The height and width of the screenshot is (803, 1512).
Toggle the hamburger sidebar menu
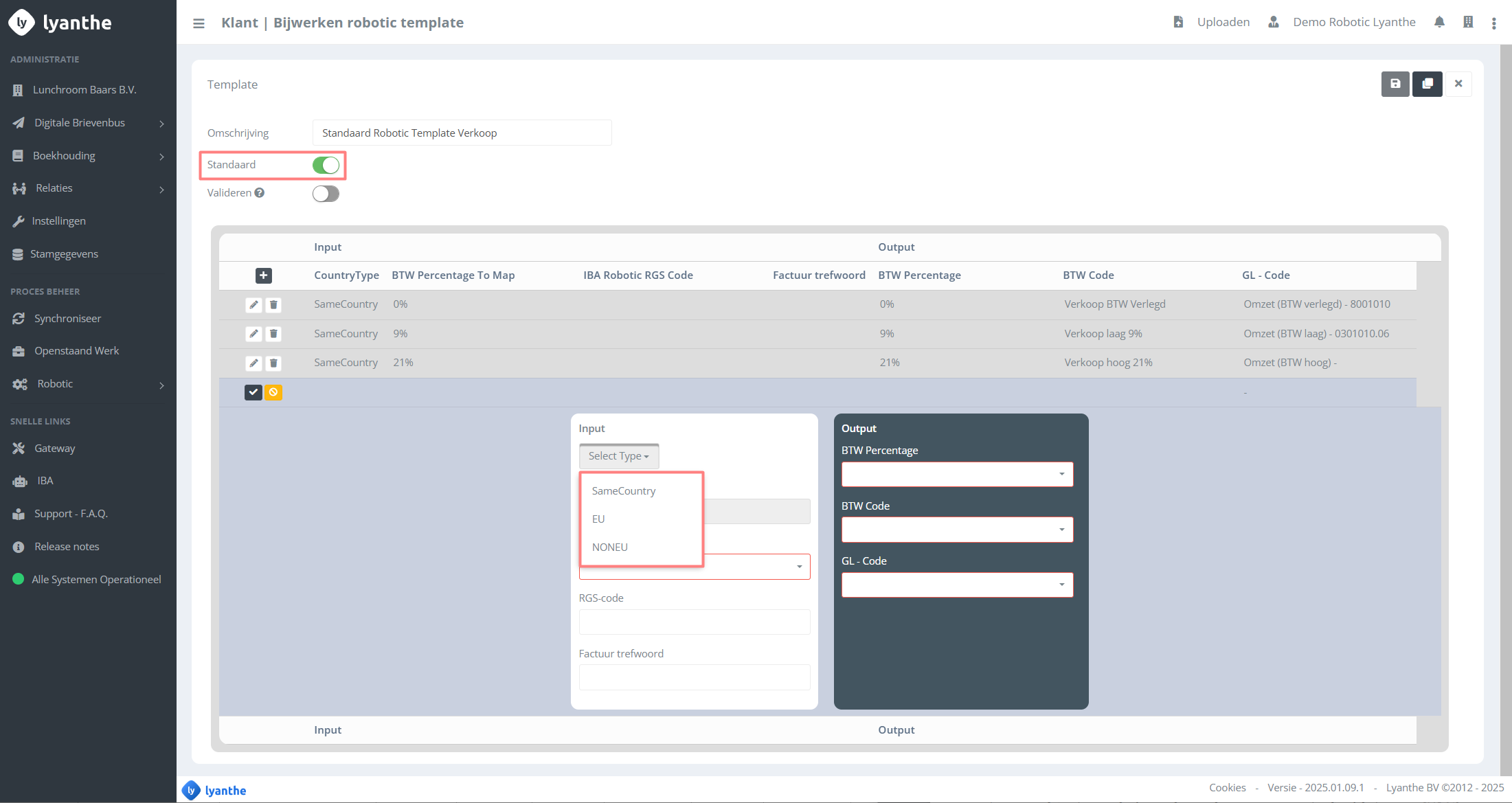199,23
